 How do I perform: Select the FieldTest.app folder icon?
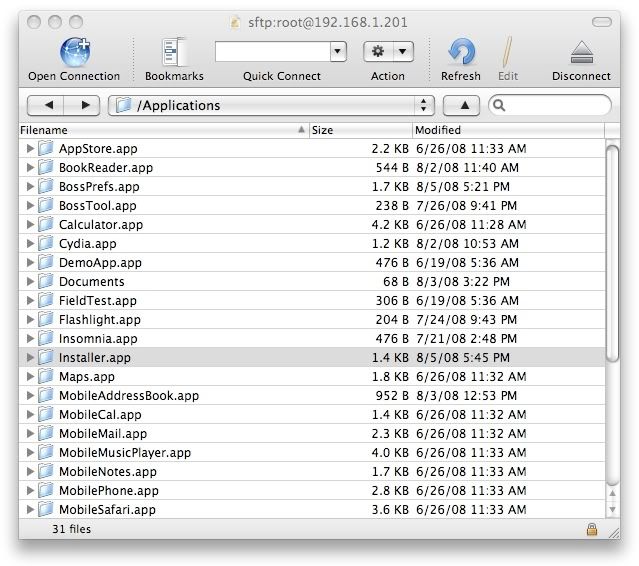(x=46, y=300)
